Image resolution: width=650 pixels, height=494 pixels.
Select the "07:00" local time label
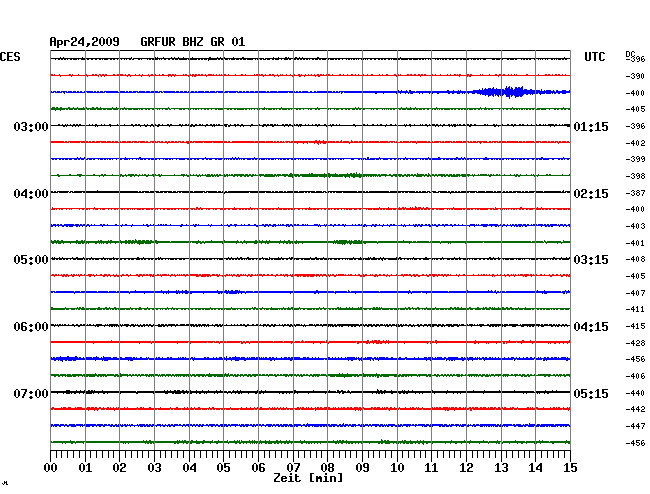(x=31, y=393)
